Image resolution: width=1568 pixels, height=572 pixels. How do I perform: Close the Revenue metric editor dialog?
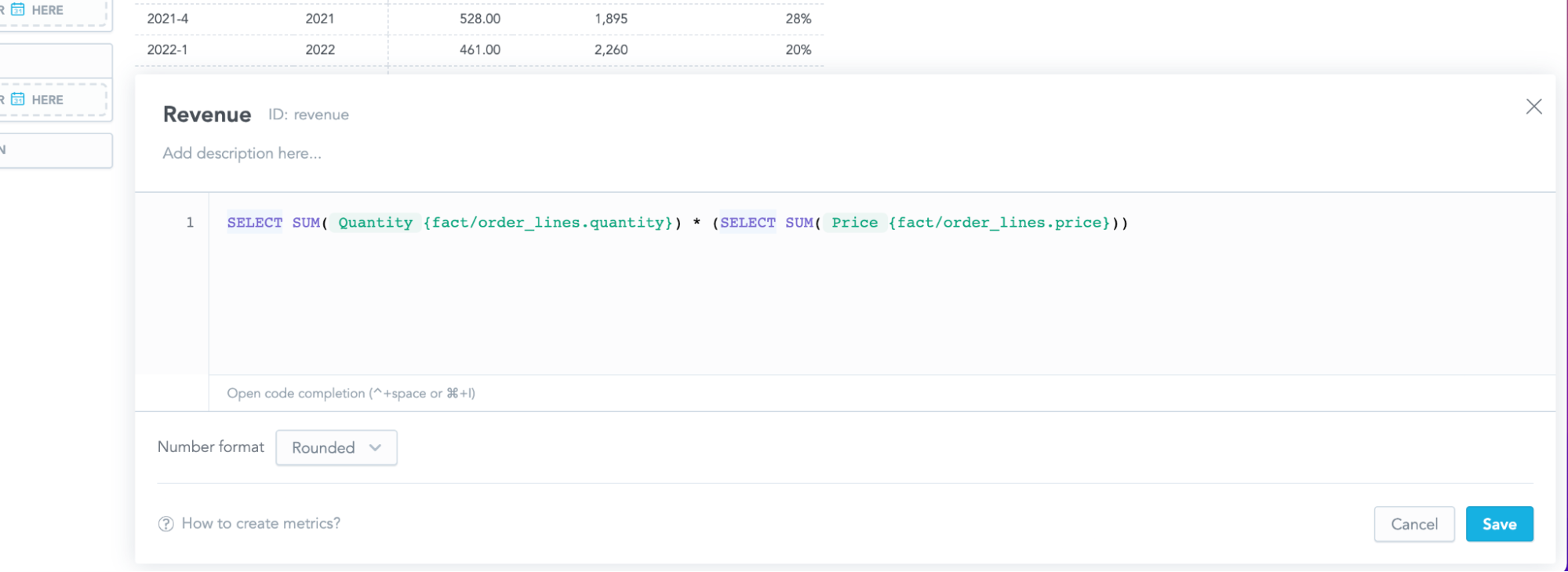click(x=1533, y=107)
